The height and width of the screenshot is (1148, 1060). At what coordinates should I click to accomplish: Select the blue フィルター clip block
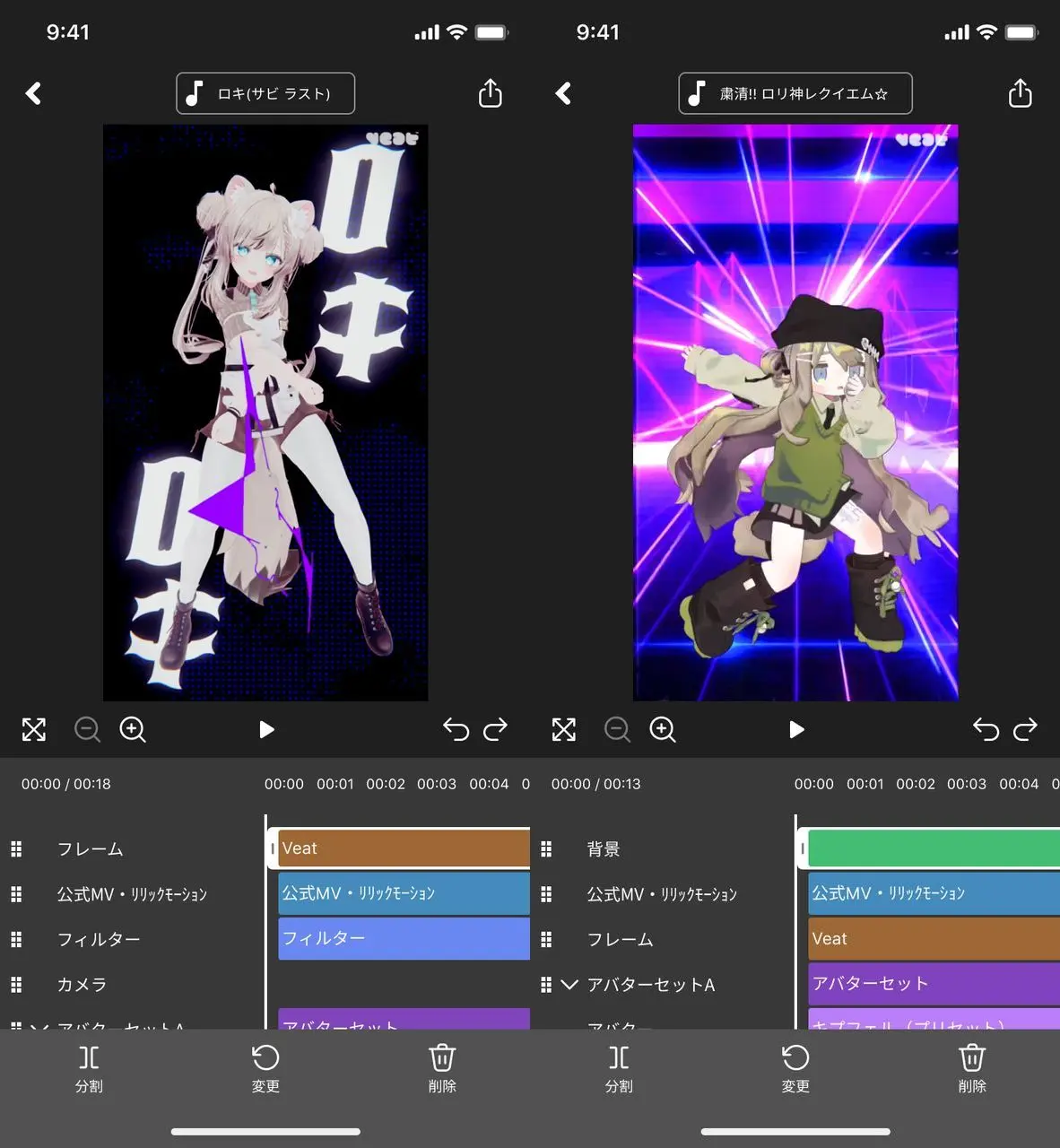403,938
